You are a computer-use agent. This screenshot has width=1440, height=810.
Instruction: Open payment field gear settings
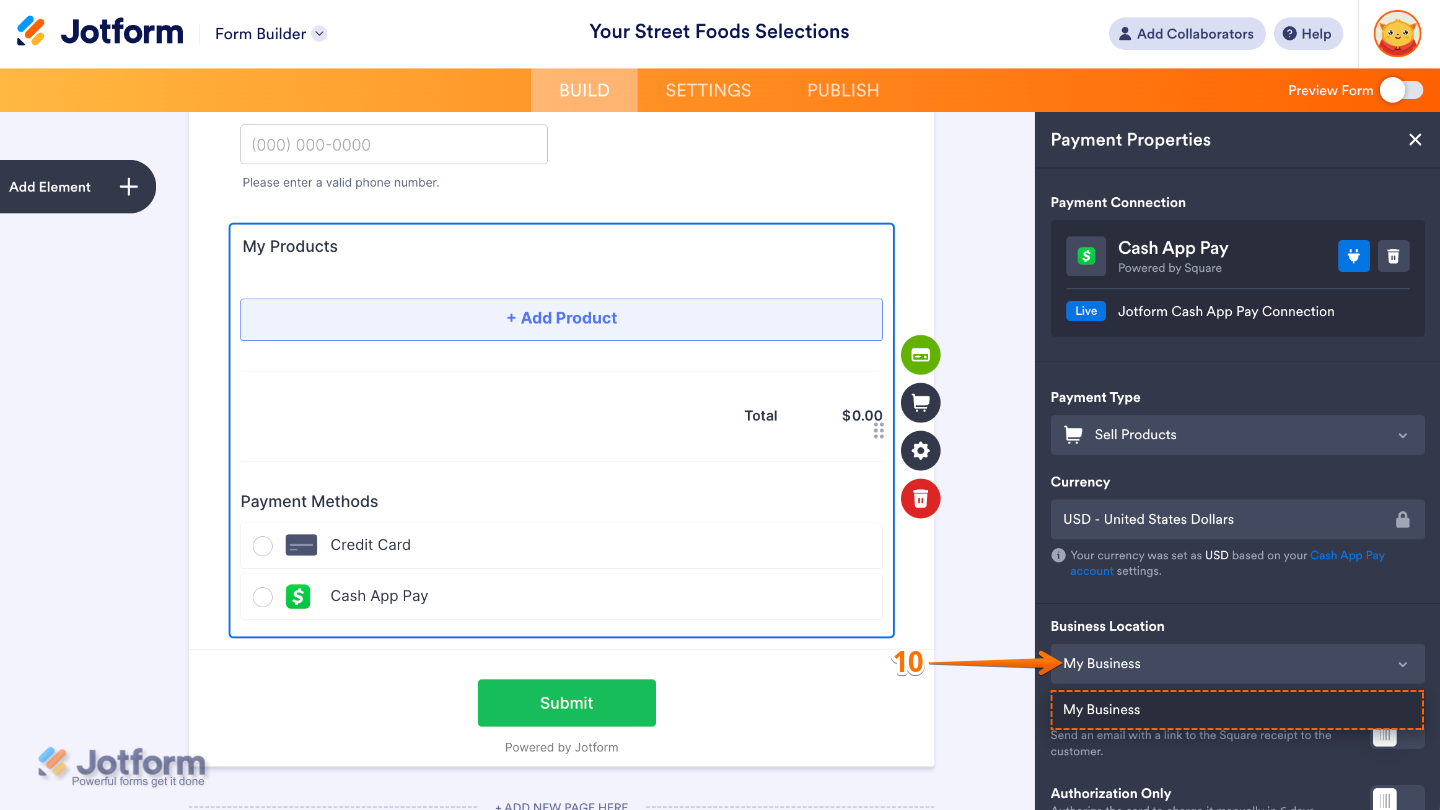pos(920,451)
